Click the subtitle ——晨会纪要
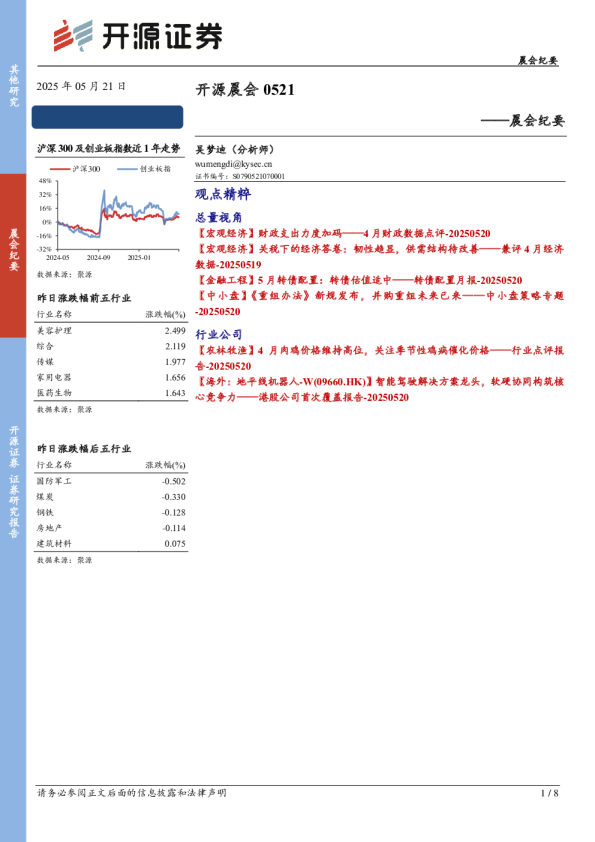595x842 pixels. tap(523, 120)
